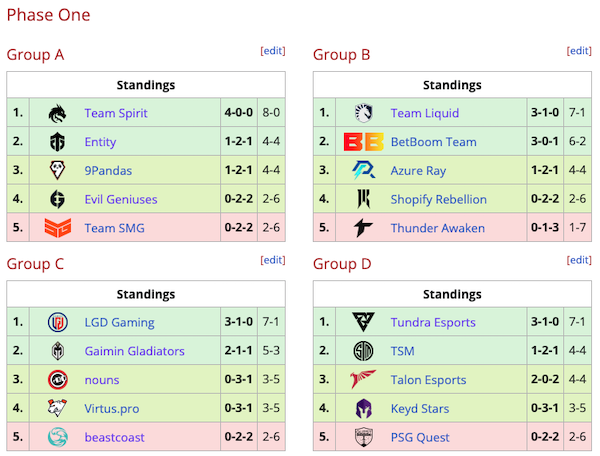Click the 9Pandas logo icon

point(56,171)
